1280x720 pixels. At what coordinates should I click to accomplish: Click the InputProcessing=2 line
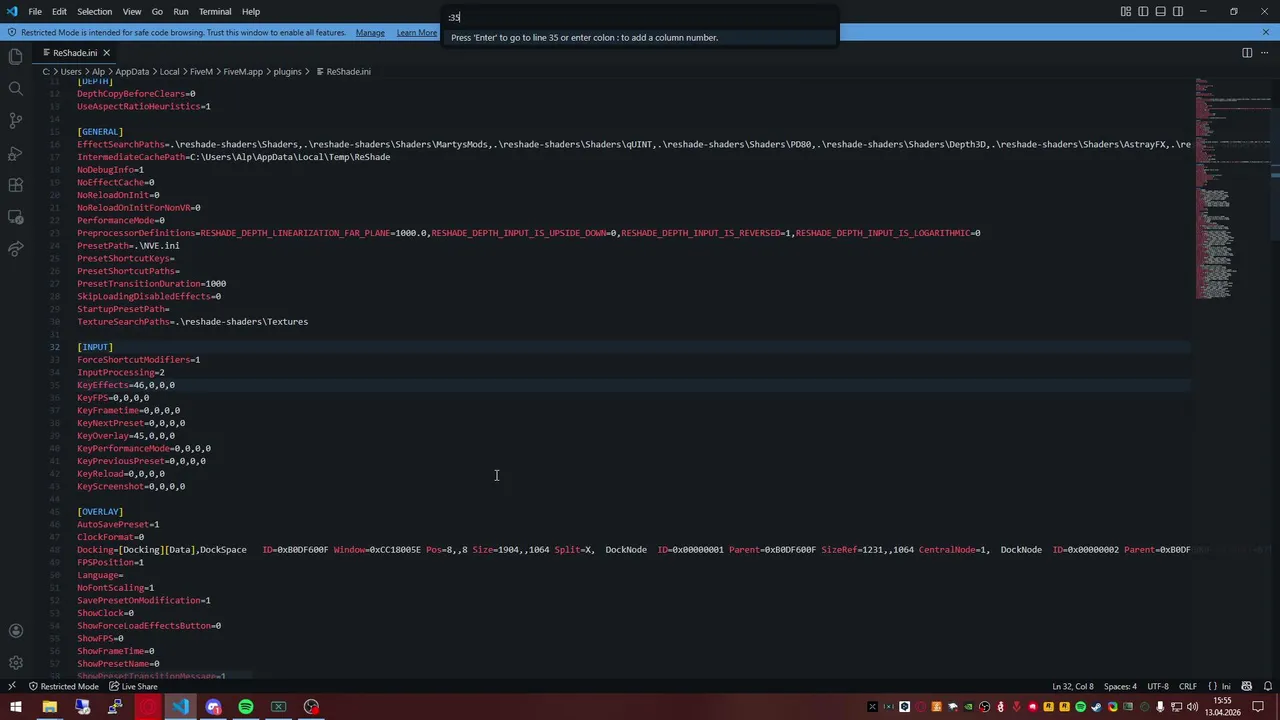pyautogui.click(x=121, y=373)
